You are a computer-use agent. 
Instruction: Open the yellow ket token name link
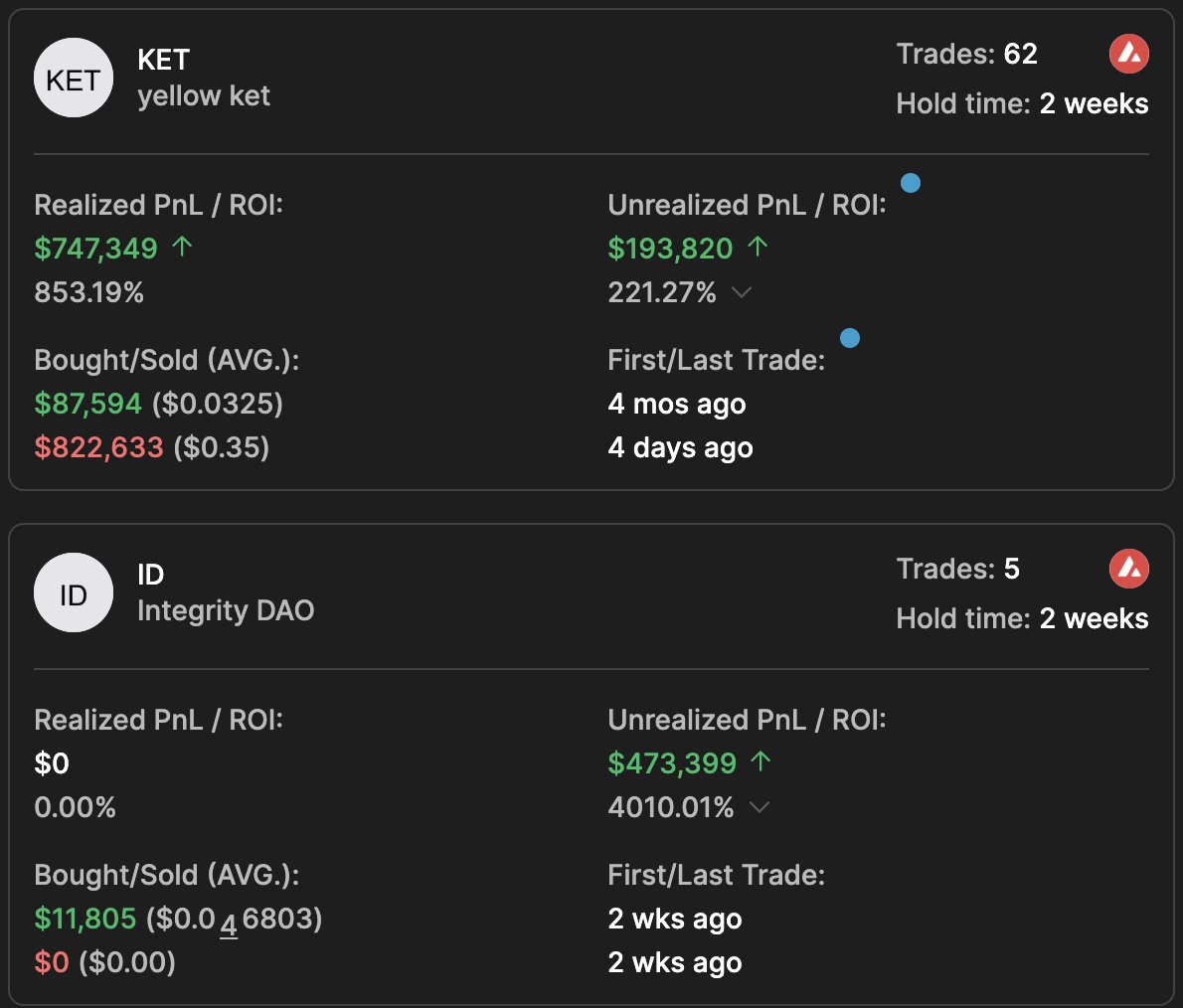point(204,96)
